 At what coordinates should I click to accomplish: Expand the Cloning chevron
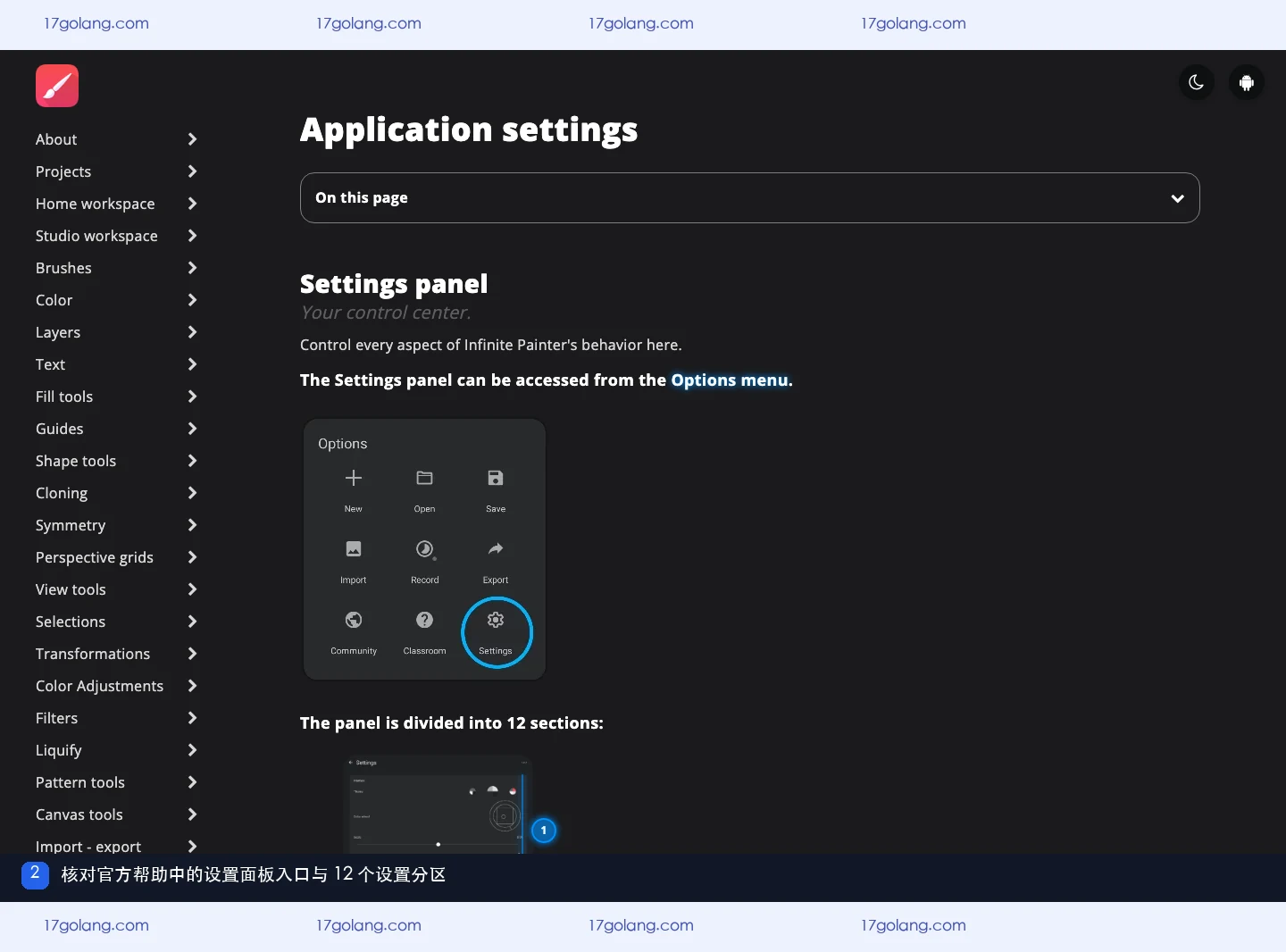[x=192, y=493]
